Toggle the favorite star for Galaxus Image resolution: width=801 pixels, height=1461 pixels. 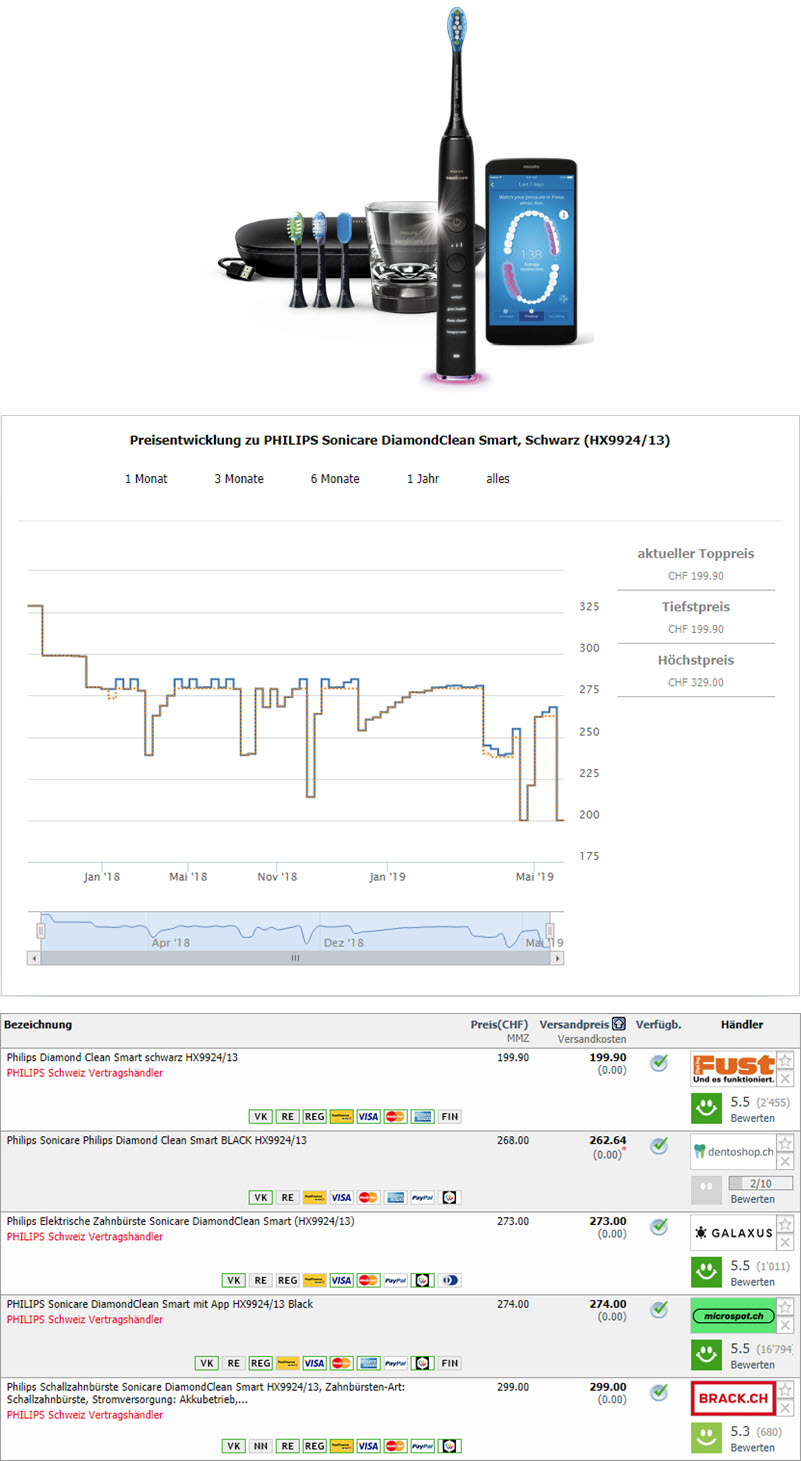tap(786, 1225)
